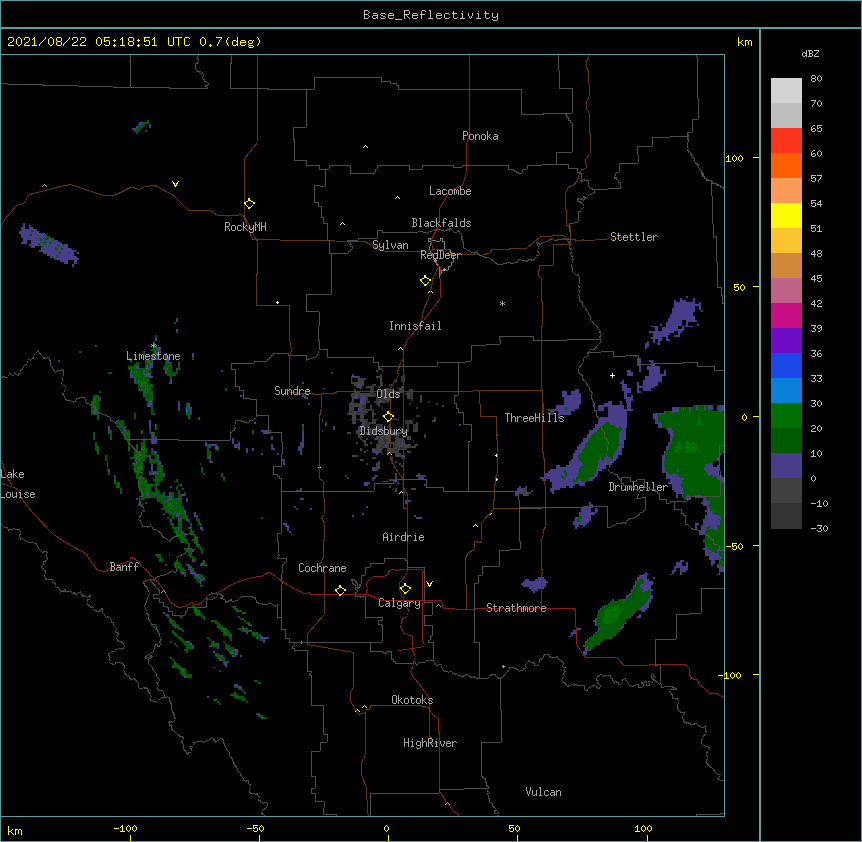Click the Blackfalds city label
Viewport: 862px width, 842px height.
(x=441, y=223)
